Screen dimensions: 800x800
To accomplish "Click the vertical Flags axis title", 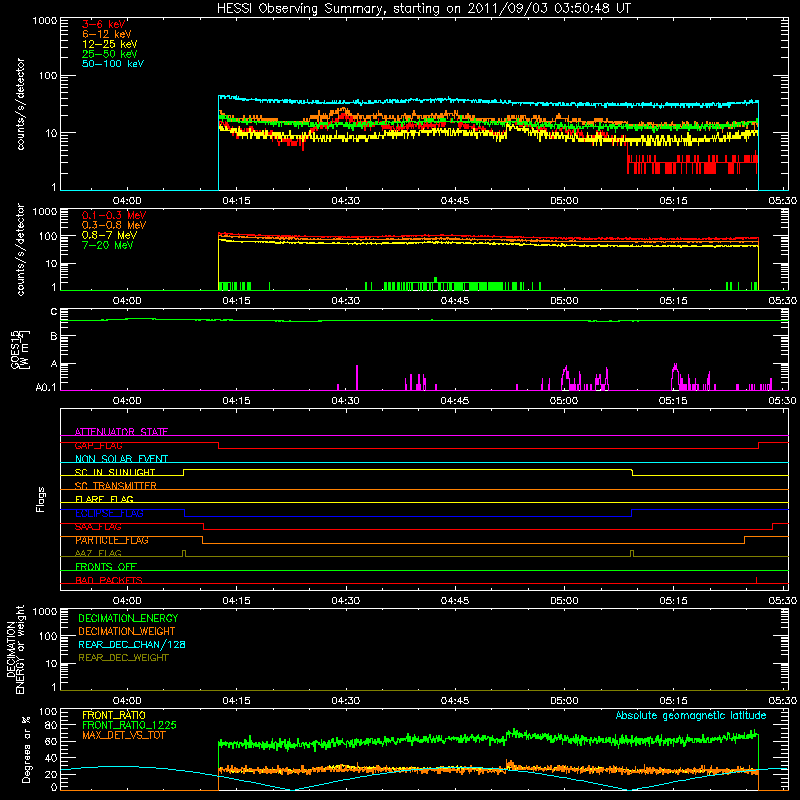I will [x=41, y=499].
